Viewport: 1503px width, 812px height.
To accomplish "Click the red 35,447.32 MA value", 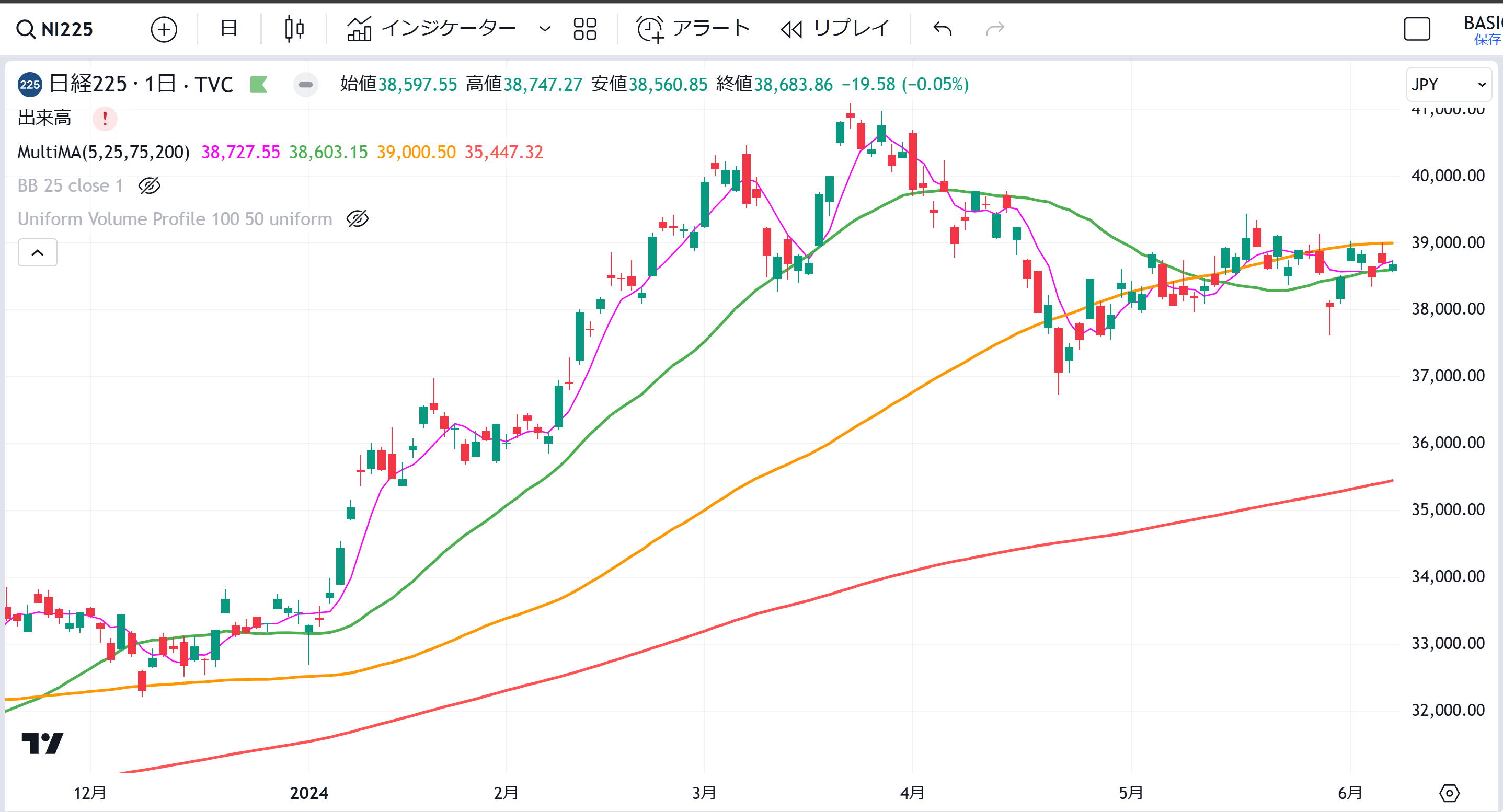I will (503, 152).
